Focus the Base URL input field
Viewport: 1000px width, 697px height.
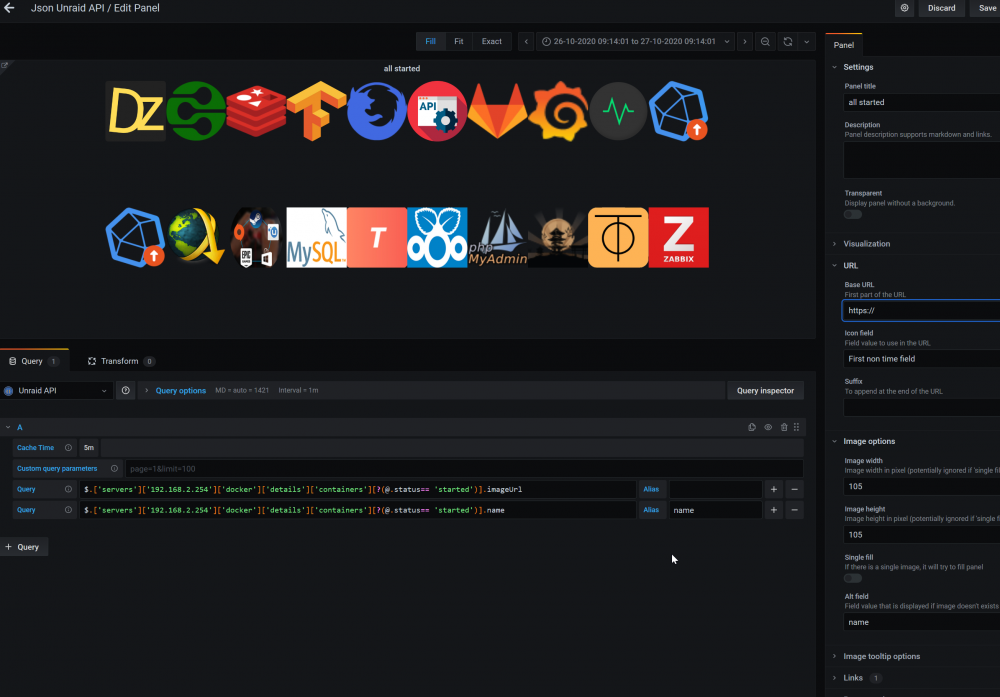[x=922, y=311]
